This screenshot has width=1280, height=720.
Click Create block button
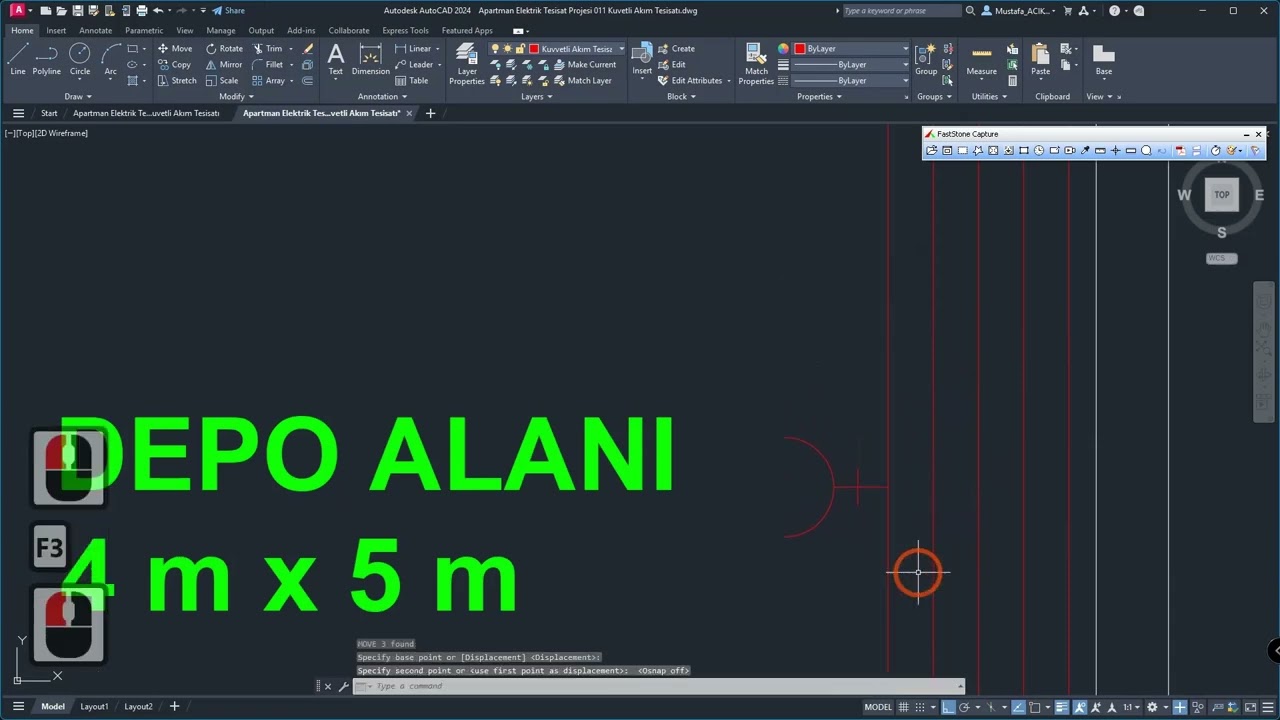point(676,48)
